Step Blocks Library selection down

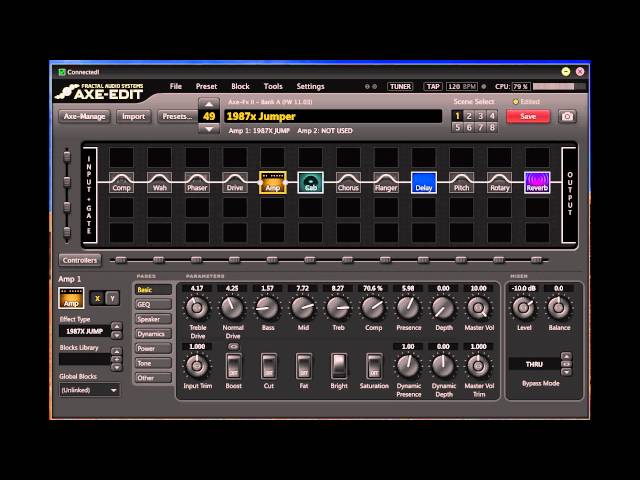click(117, 367)
